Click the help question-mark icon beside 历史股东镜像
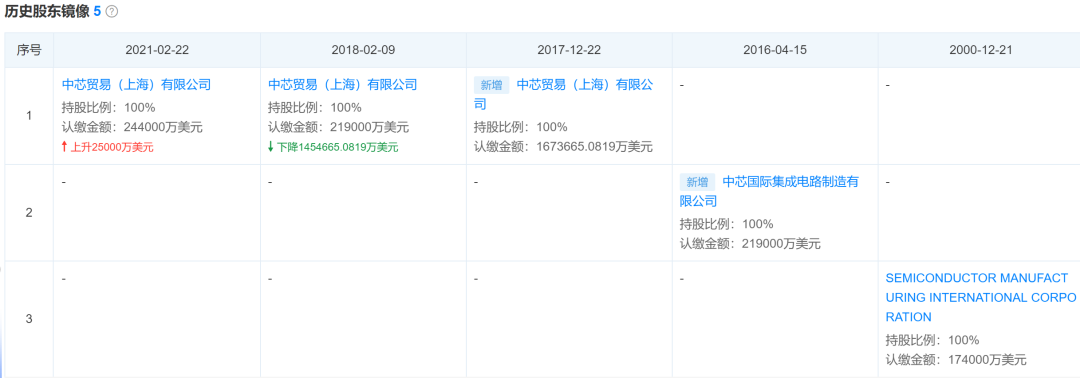 click(112, 12)
